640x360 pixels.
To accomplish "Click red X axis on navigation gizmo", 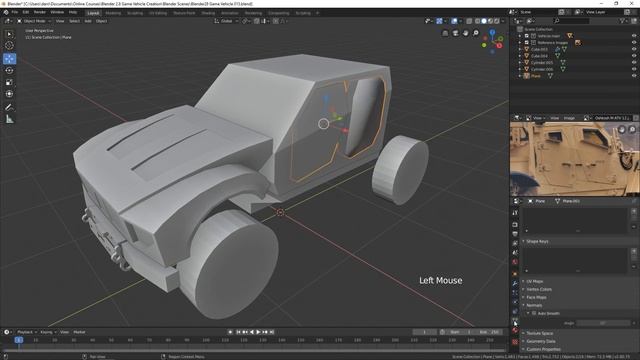I will [499, 46].
